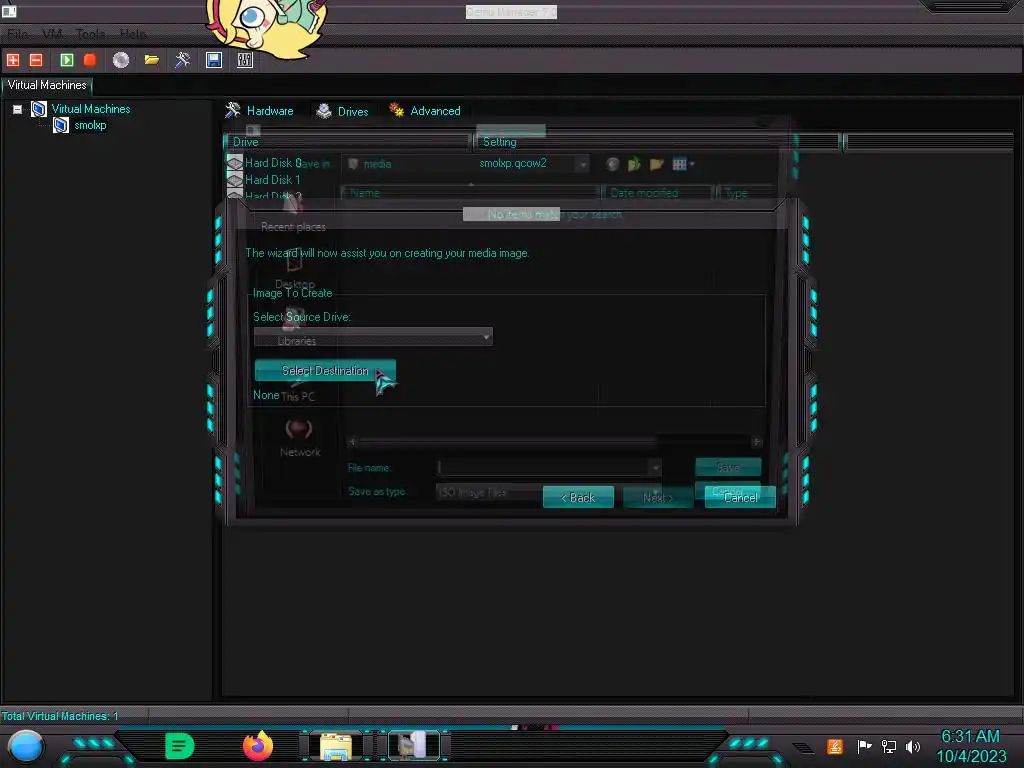Open Recent places in save dialog sidebar
Image resolution: width=1024 pixels, height=768 pixels.
pyautogui.click(x=293, y=215)
